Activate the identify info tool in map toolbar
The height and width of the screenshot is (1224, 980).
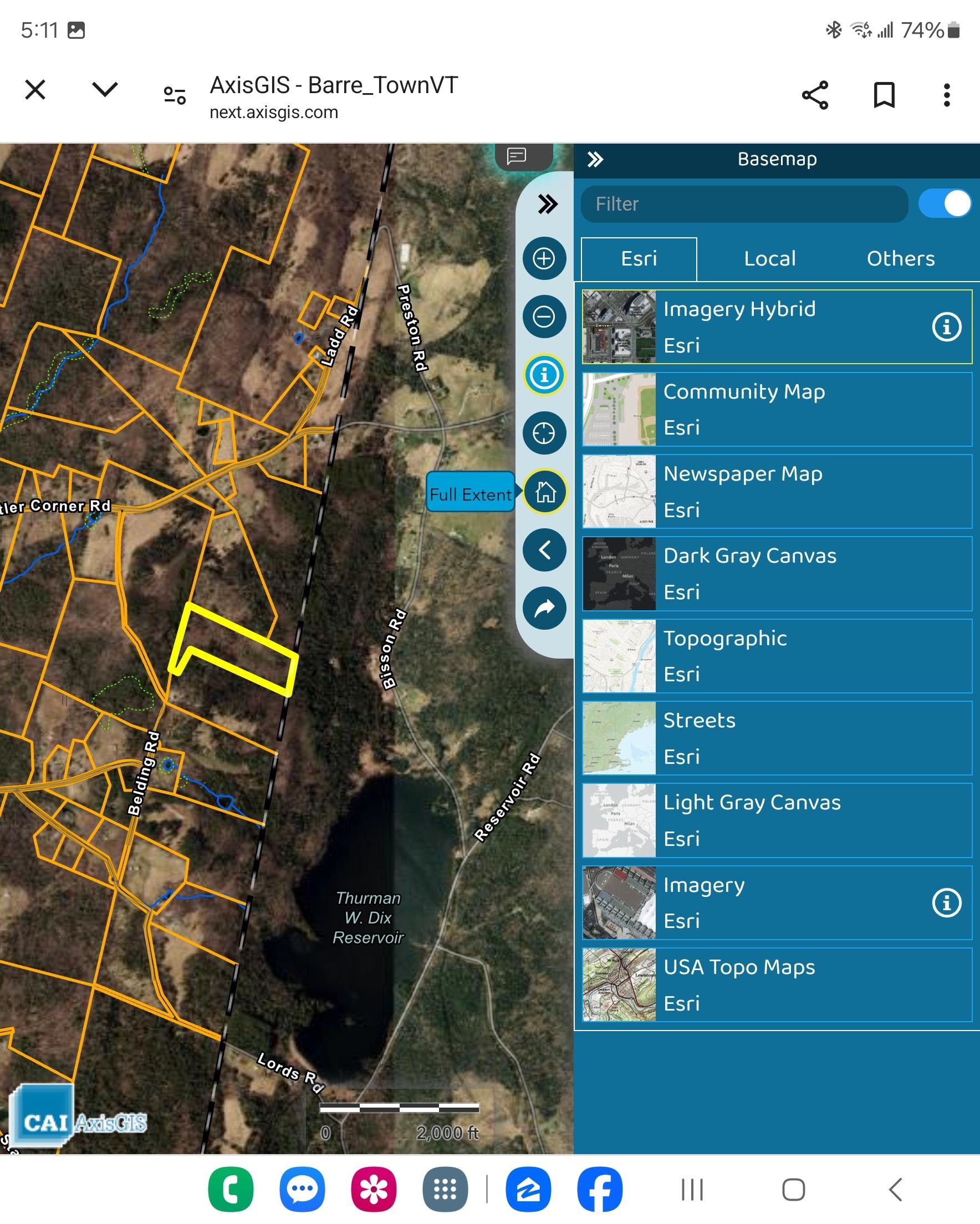(544, 375)
